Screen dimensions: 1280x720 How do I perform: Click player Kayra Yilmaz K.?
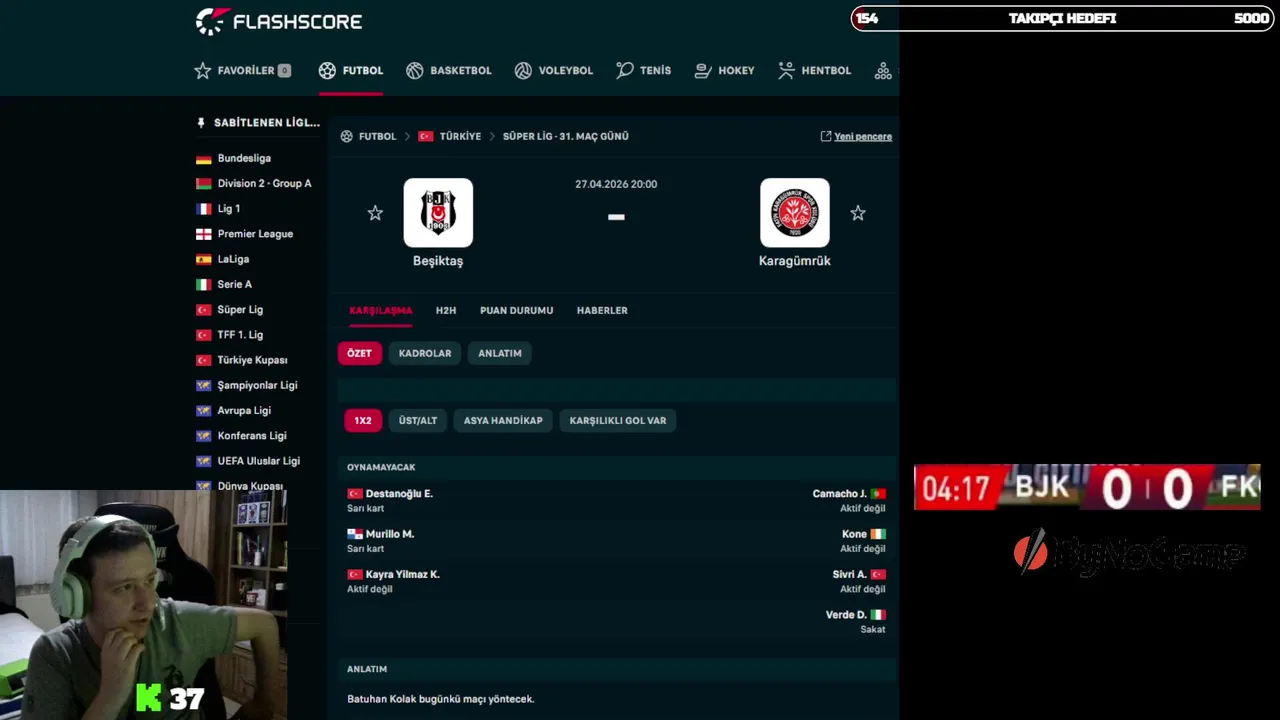point(403,574)
